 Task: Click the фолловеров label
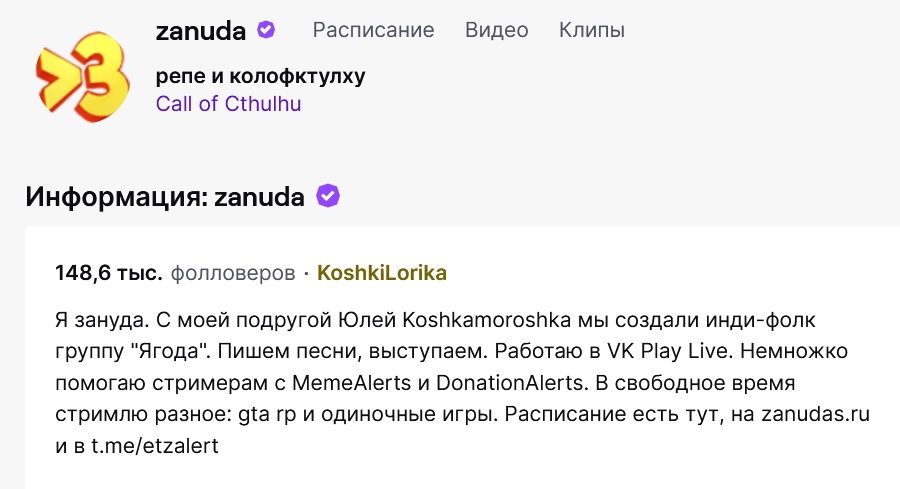[x=233, y=273]
